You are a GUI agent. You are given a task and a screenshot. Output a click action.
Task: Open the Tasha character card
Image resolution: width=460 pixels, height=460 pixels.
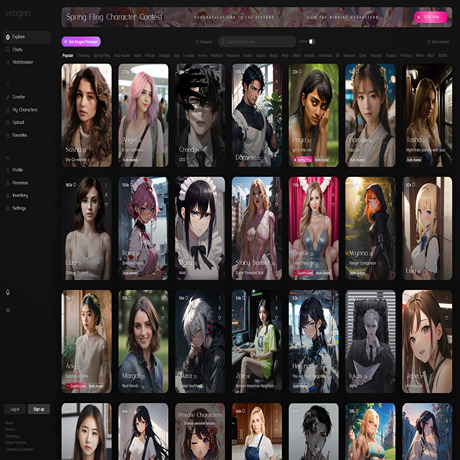427,115
